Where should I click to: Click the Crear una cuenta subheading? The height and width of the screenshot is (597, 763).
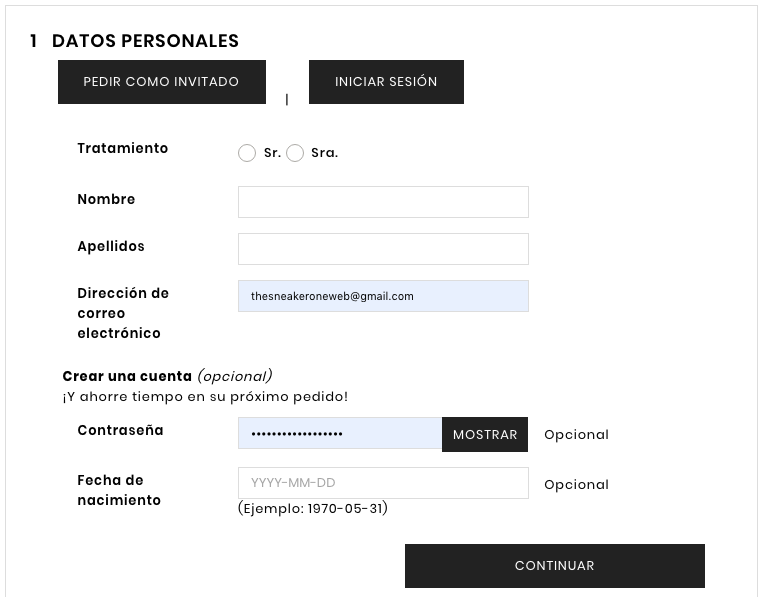pyautogui.click(x=127, y=376)
